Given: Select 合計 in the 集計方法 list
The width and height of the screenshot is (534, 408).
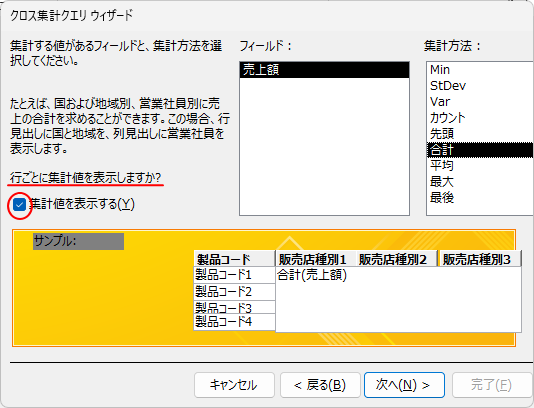Looking at the screenshot, I should [480, 150].
